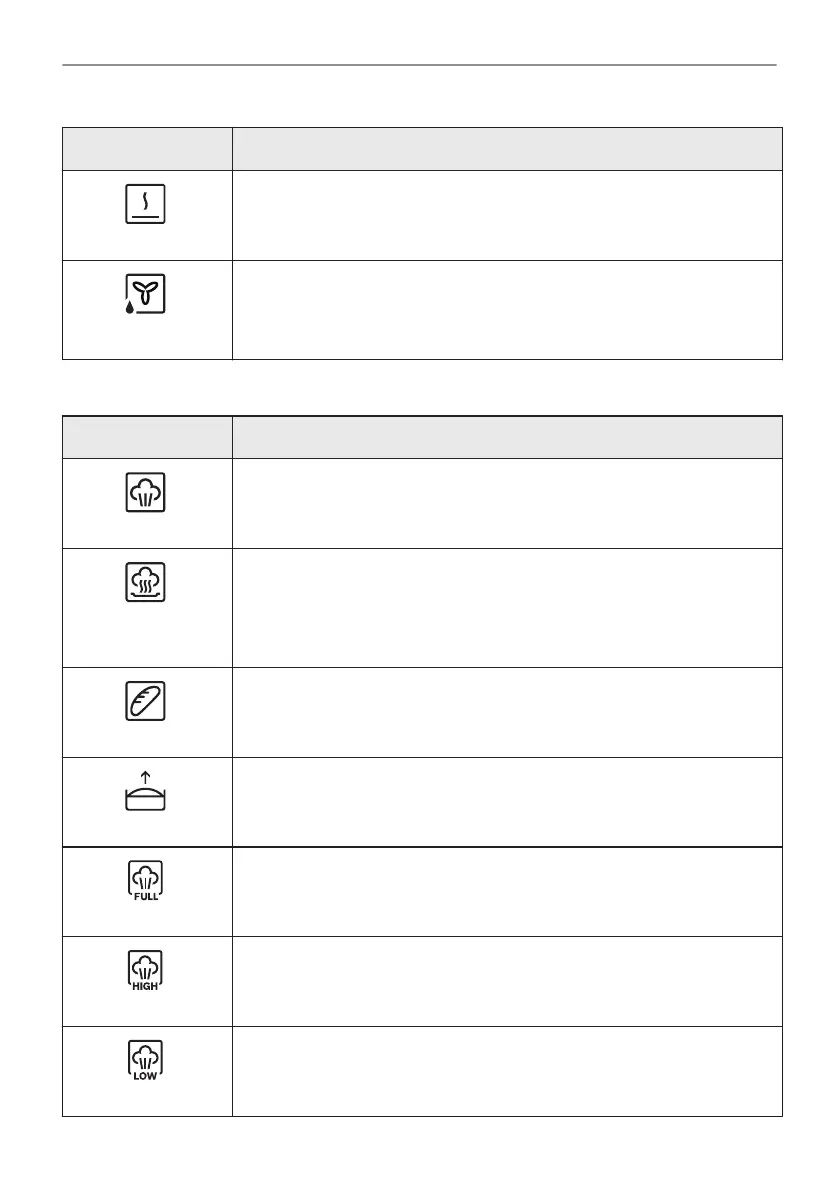Select the dough proving icon with upward arrow
The image size is (839, 1191).
(x=145, y=791)
